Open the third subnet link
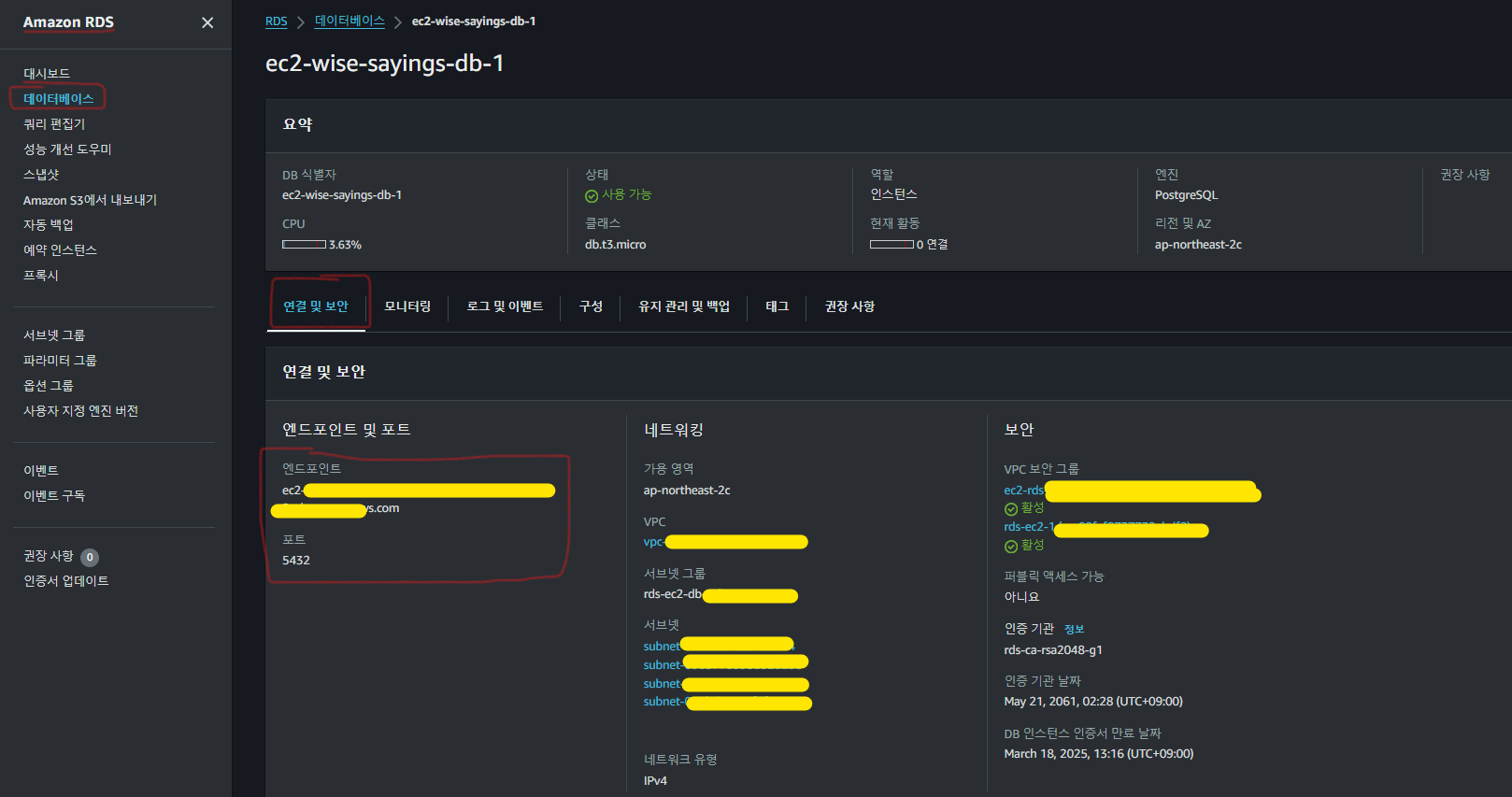 725,683
